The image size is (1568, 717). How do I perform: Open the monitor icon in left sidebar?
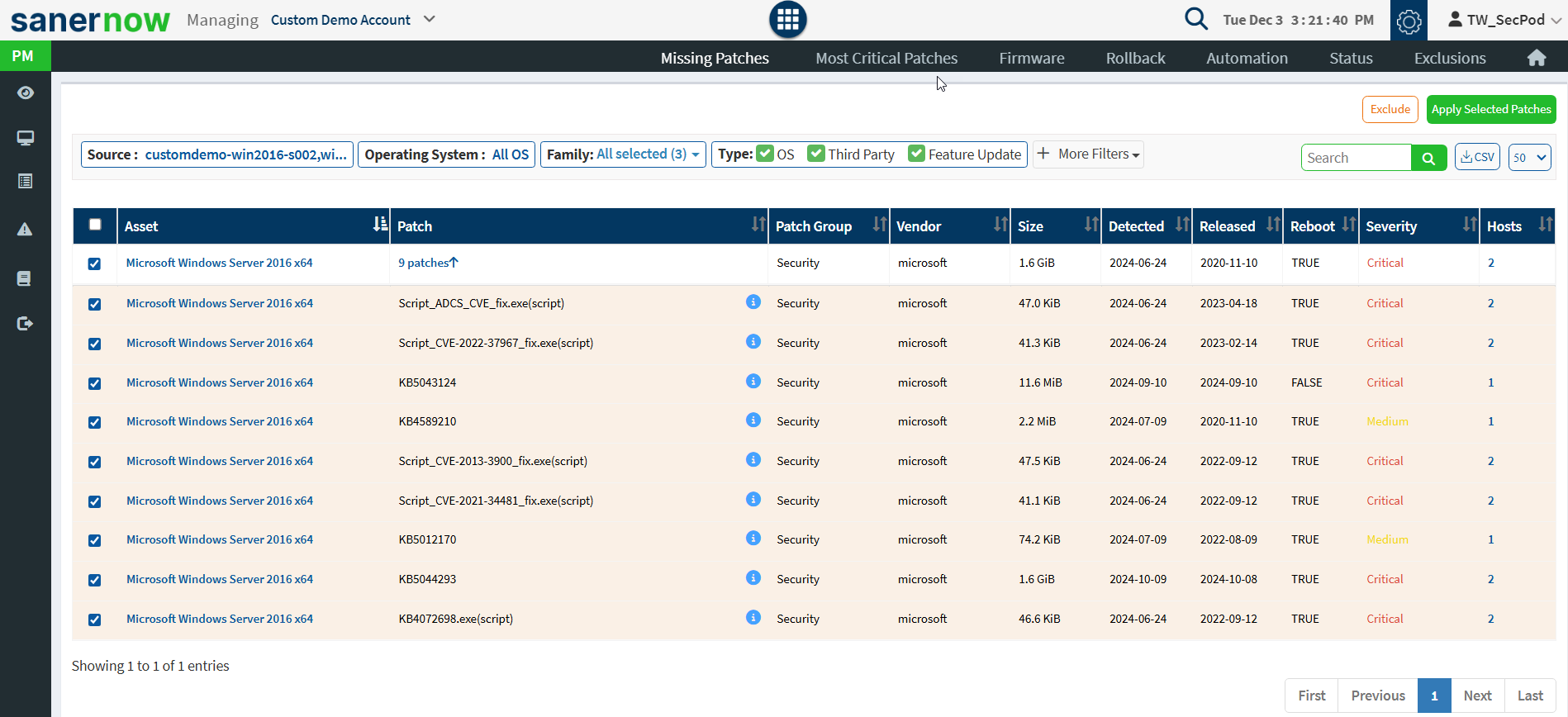26,138
